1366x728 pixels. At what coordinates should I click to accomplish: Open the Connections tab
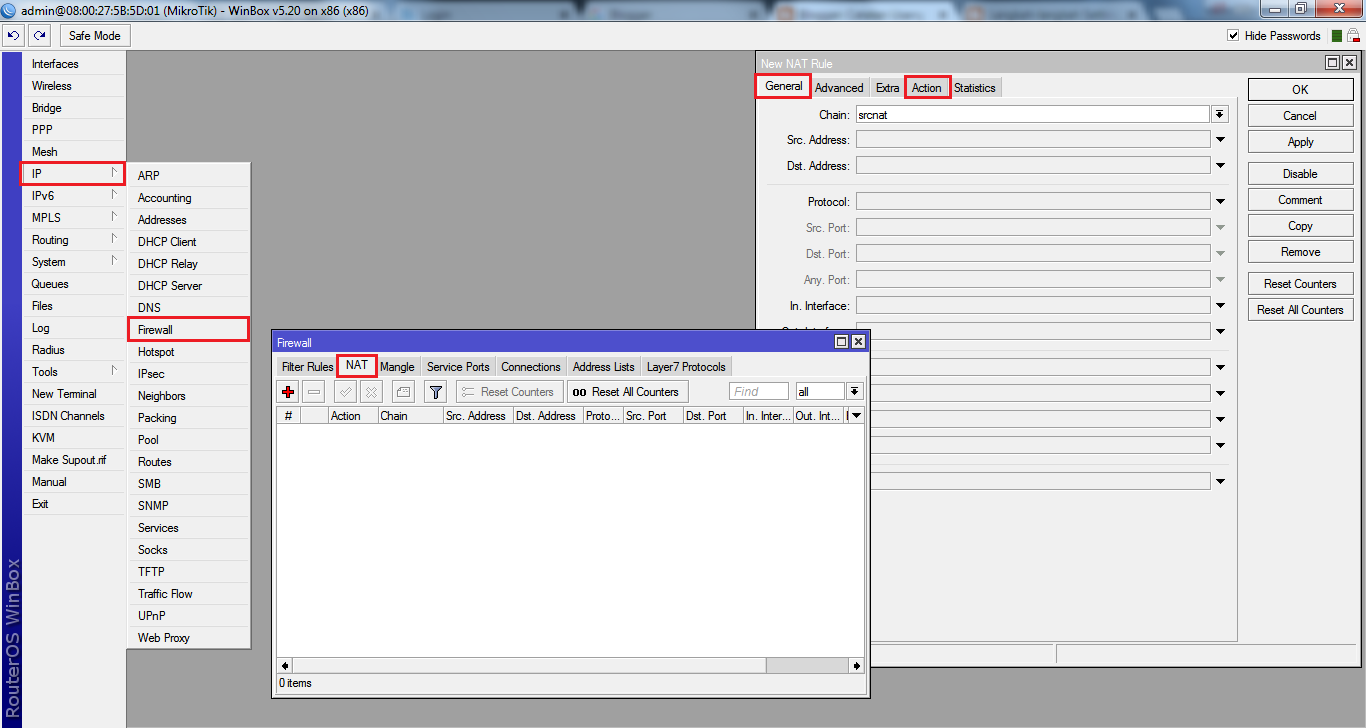click(531, 367)
